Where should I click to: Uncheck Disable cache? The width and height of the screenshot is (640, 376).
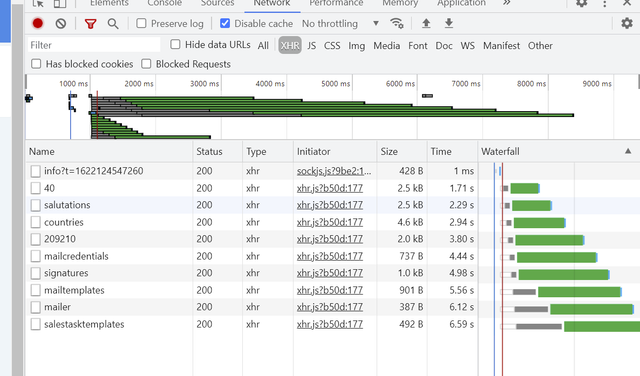[x=225, y=23]
